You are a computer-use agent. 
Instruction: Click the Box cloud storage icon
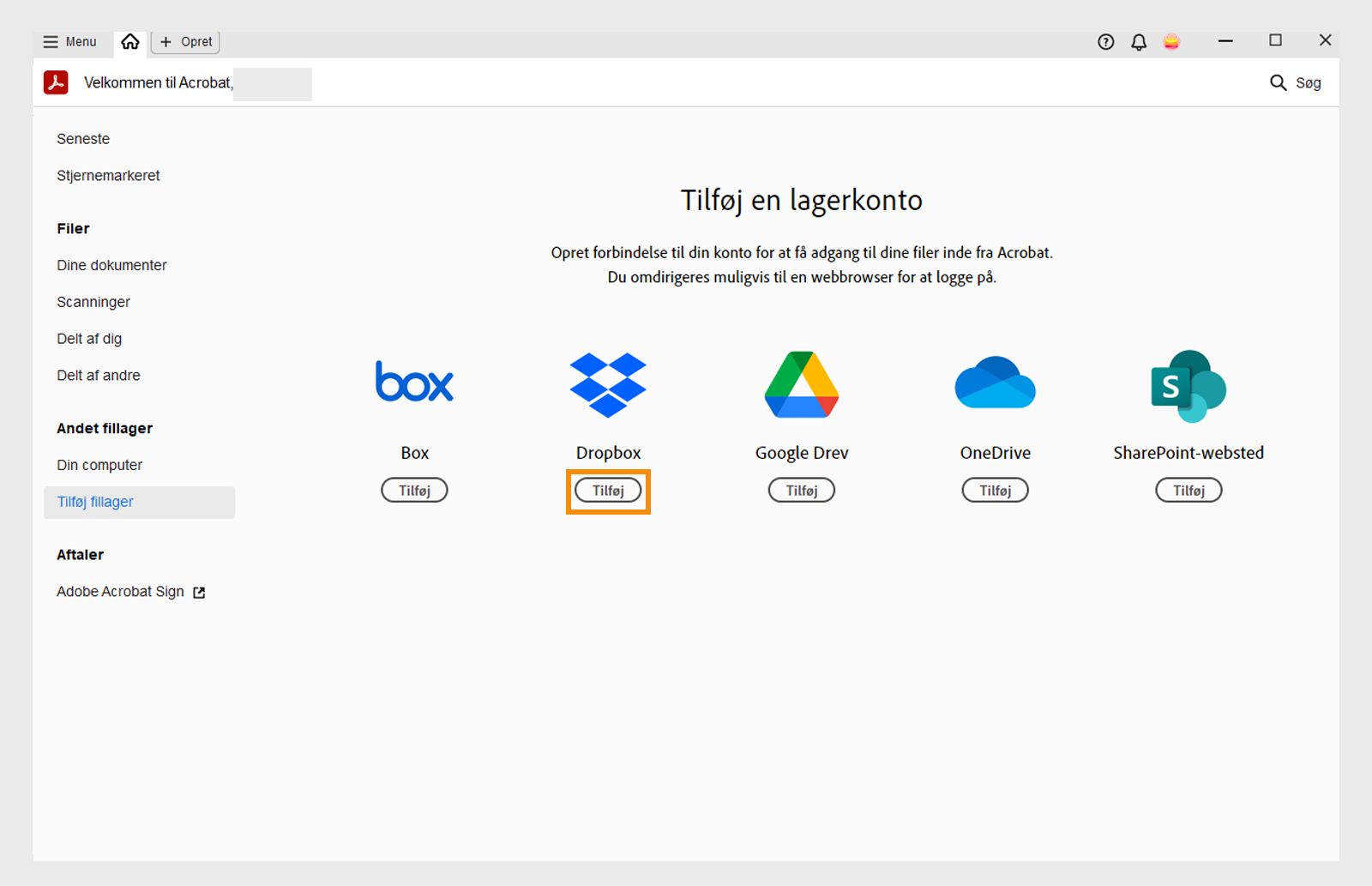tap(414, 382)
